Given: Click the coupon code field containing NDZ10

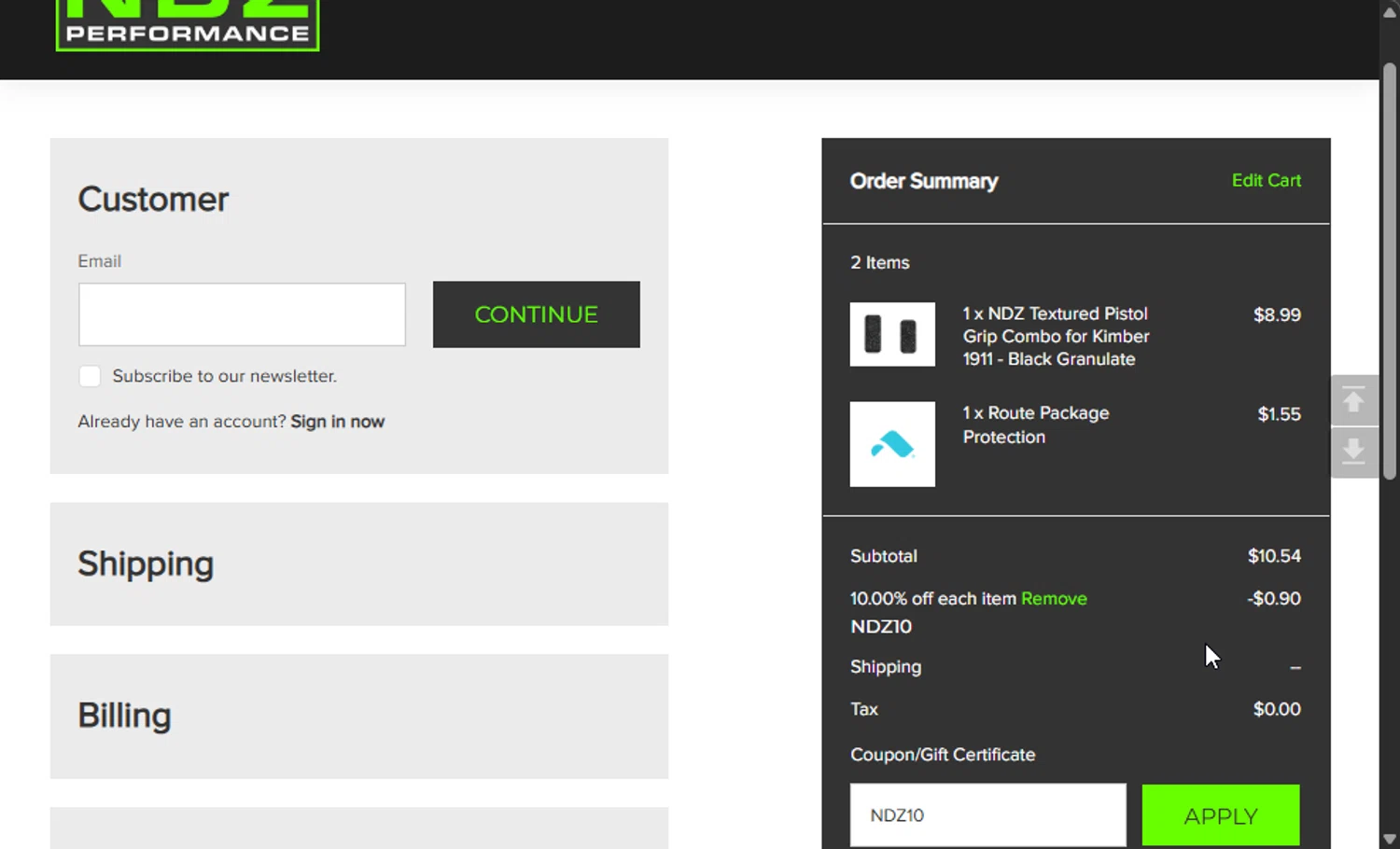Looking at the screenshot, I should (987, 815).
